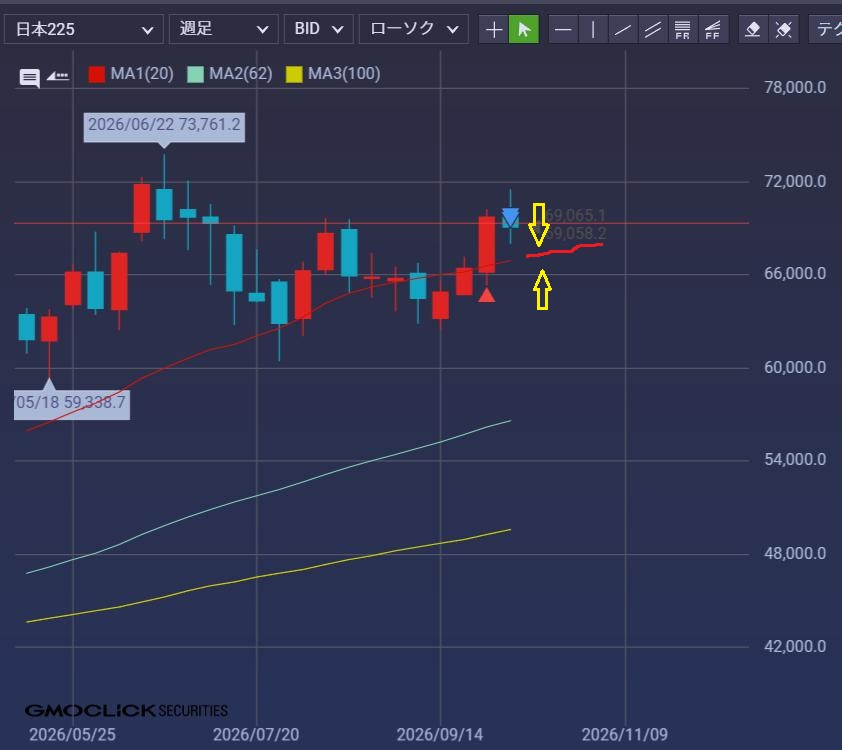This screenshot has height=750, width=842.
Task: Choose the horizontal line drawing tool
Action: pos(563,29)
